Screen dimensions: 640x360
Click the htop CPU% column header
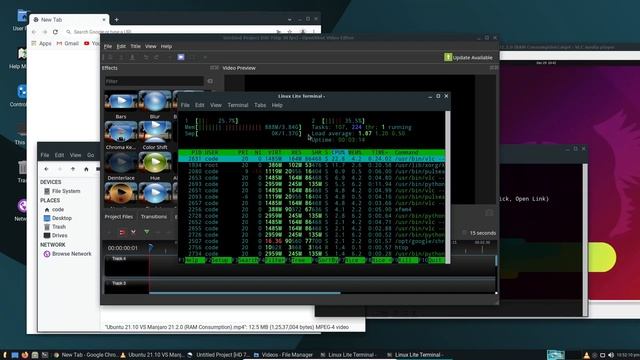tap(338, 152)
